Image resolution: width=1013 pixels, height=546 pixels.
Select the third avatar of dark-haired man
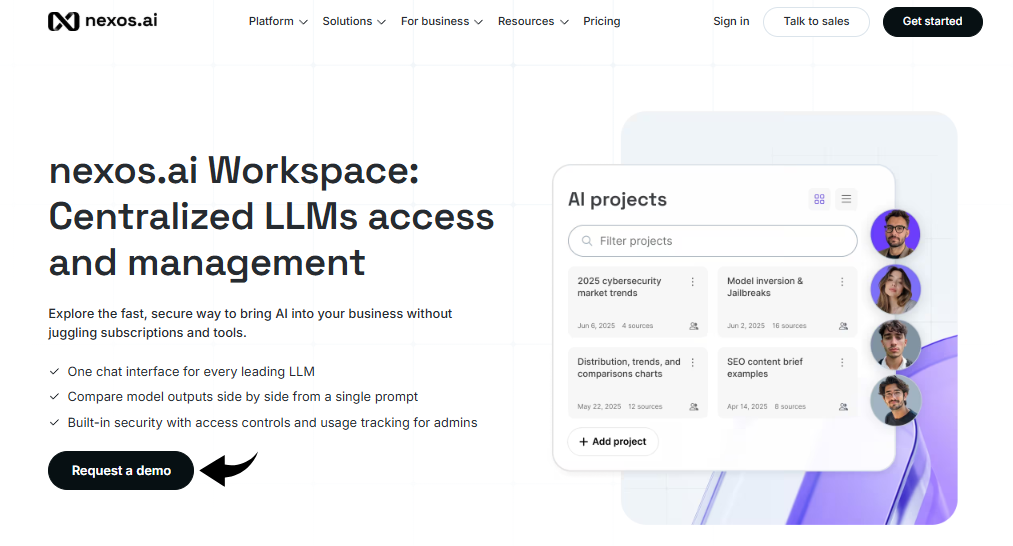click(895, 344)
